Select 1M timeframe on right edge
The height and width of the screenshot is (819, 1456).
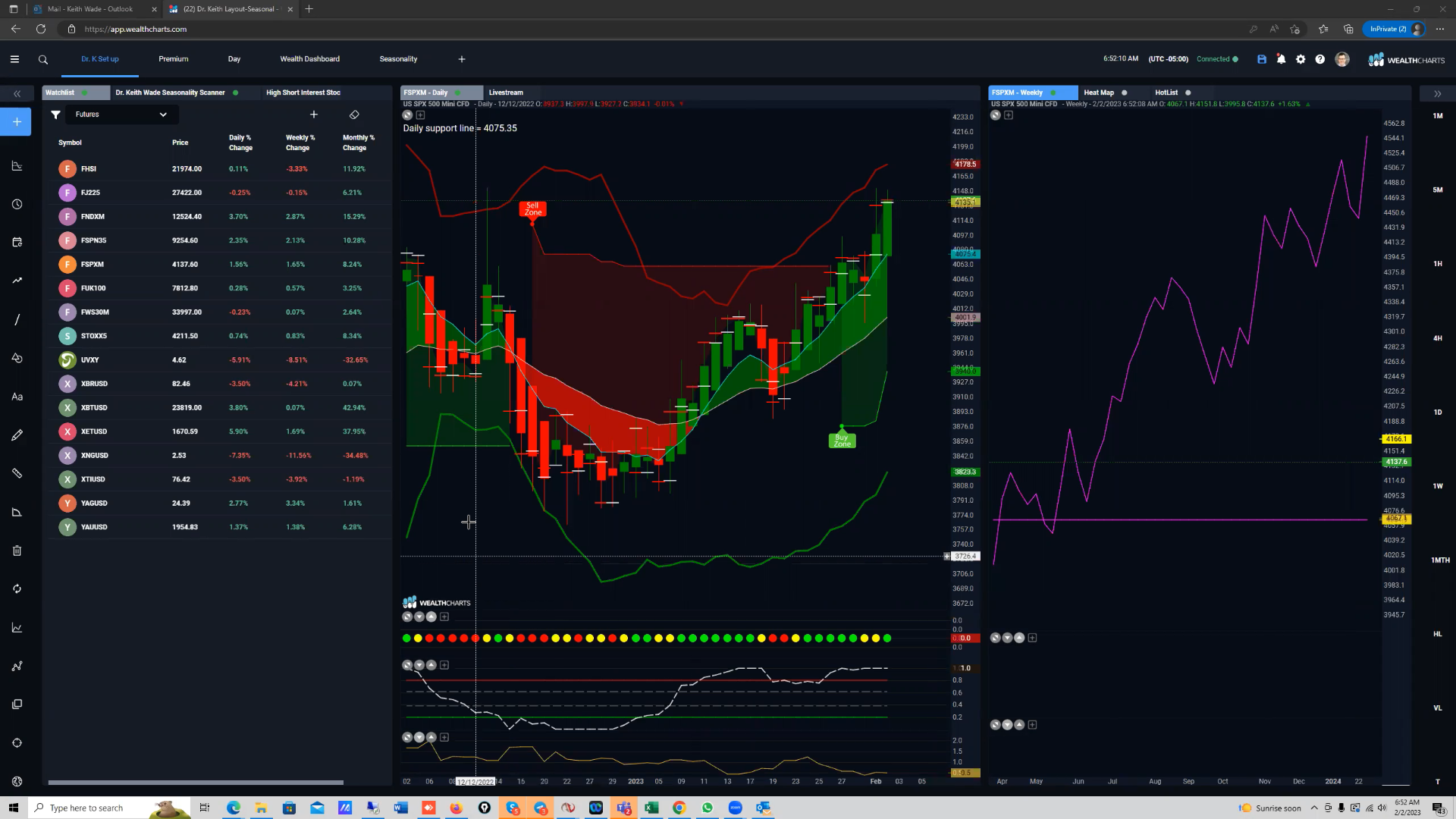tap(1438, 116)
